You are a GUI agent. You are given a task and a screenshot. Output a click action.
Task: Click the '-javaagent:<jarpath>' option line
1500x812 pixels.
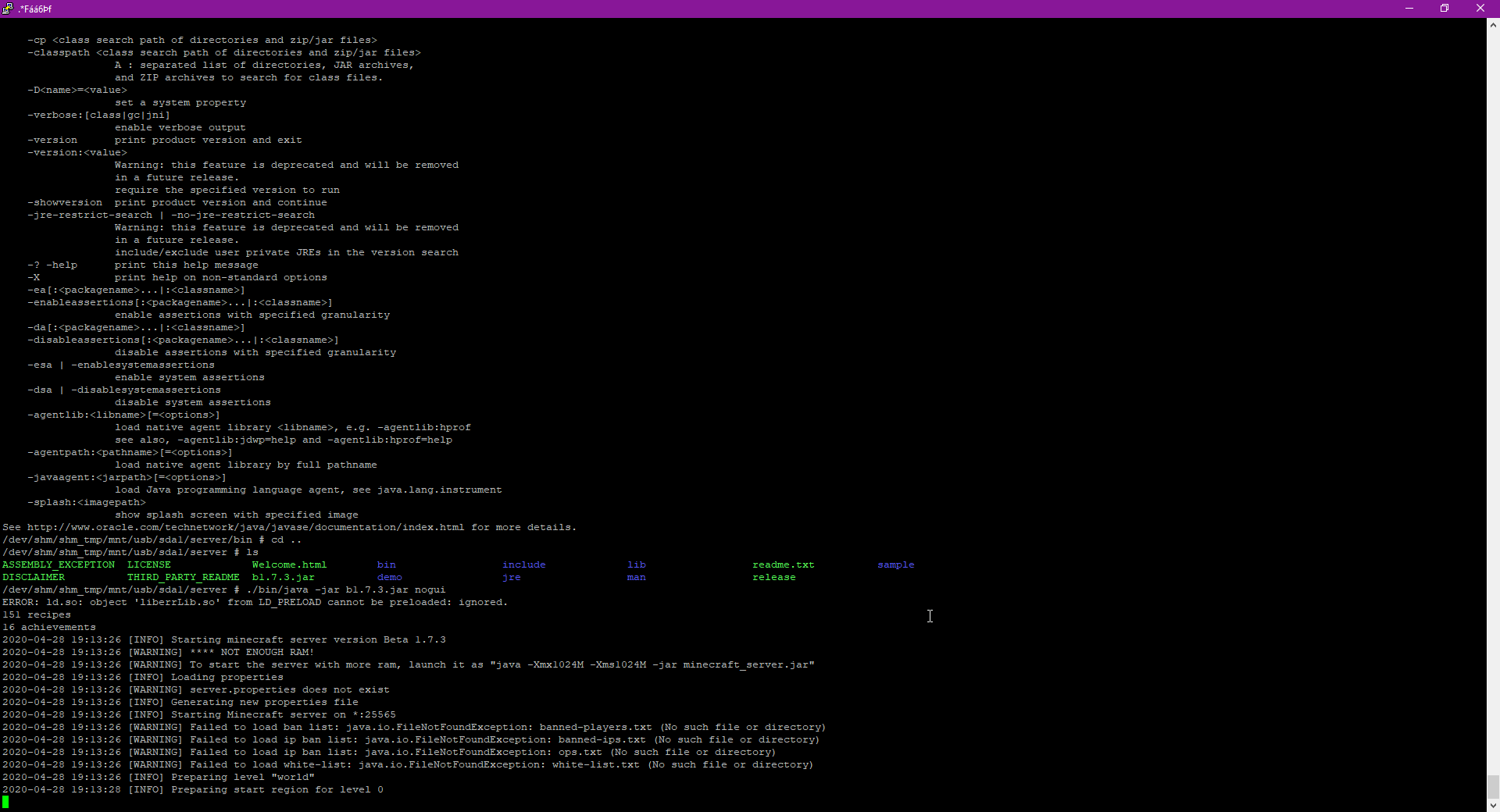[x=127, y=477]
